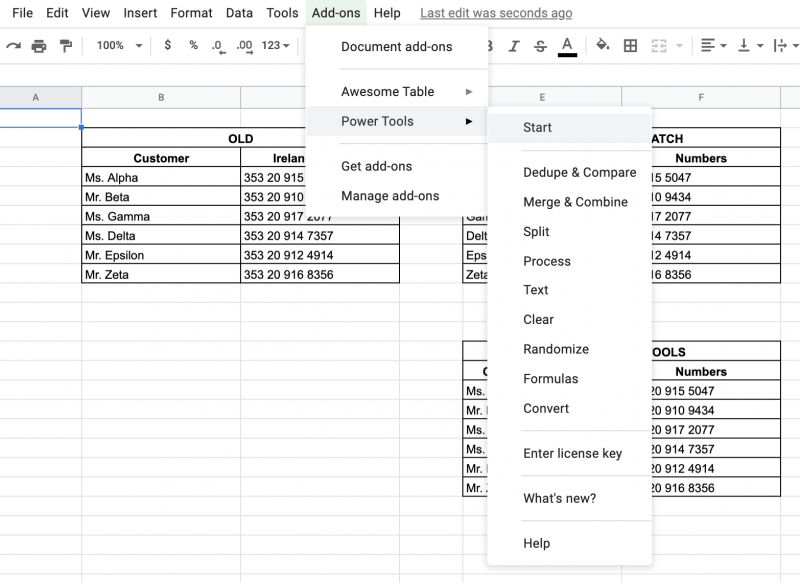Print the spreadsheet
Screen dimensions: 800x583
pos(39,46)
